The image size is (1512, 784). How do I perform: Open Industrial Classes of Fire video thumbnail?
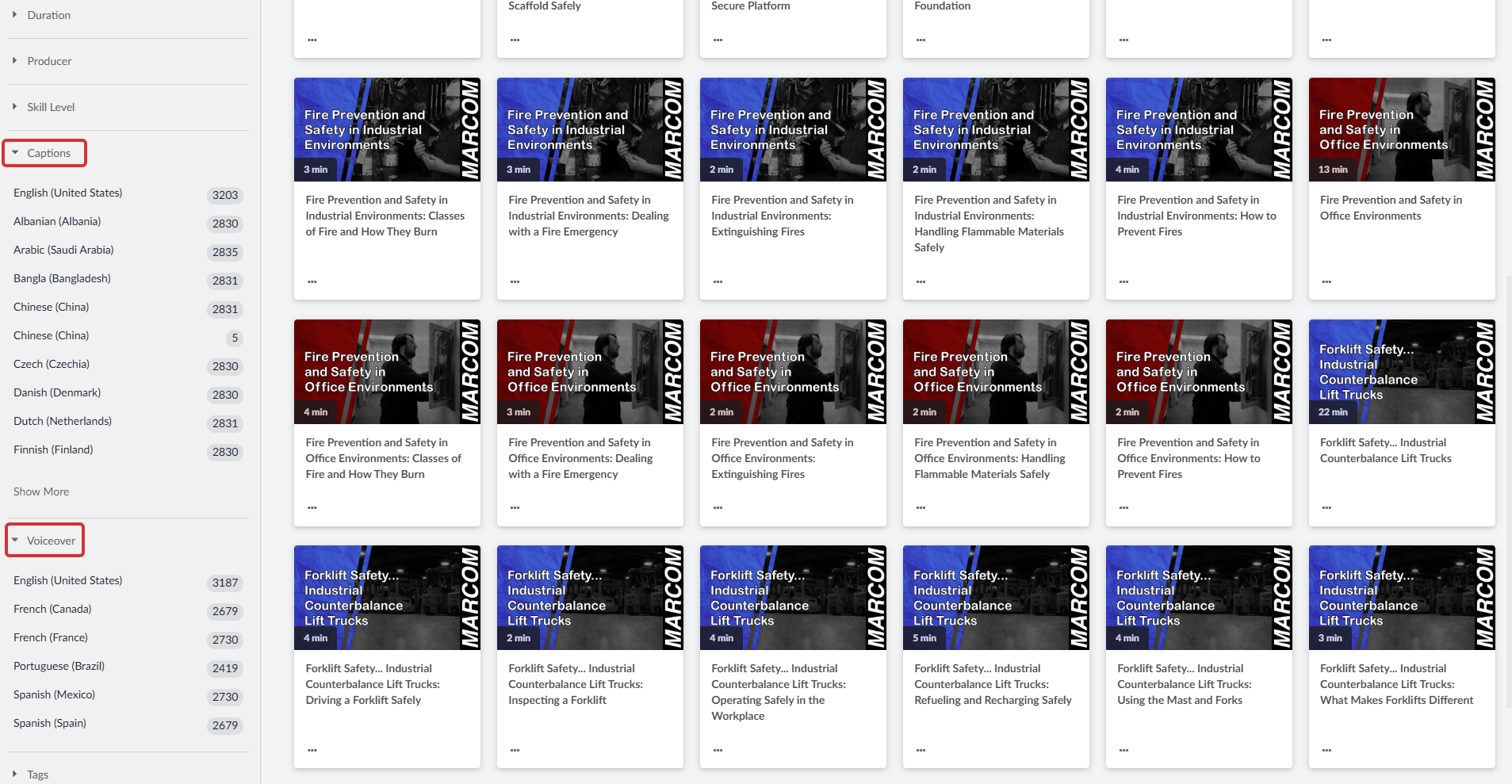[387, 130]
